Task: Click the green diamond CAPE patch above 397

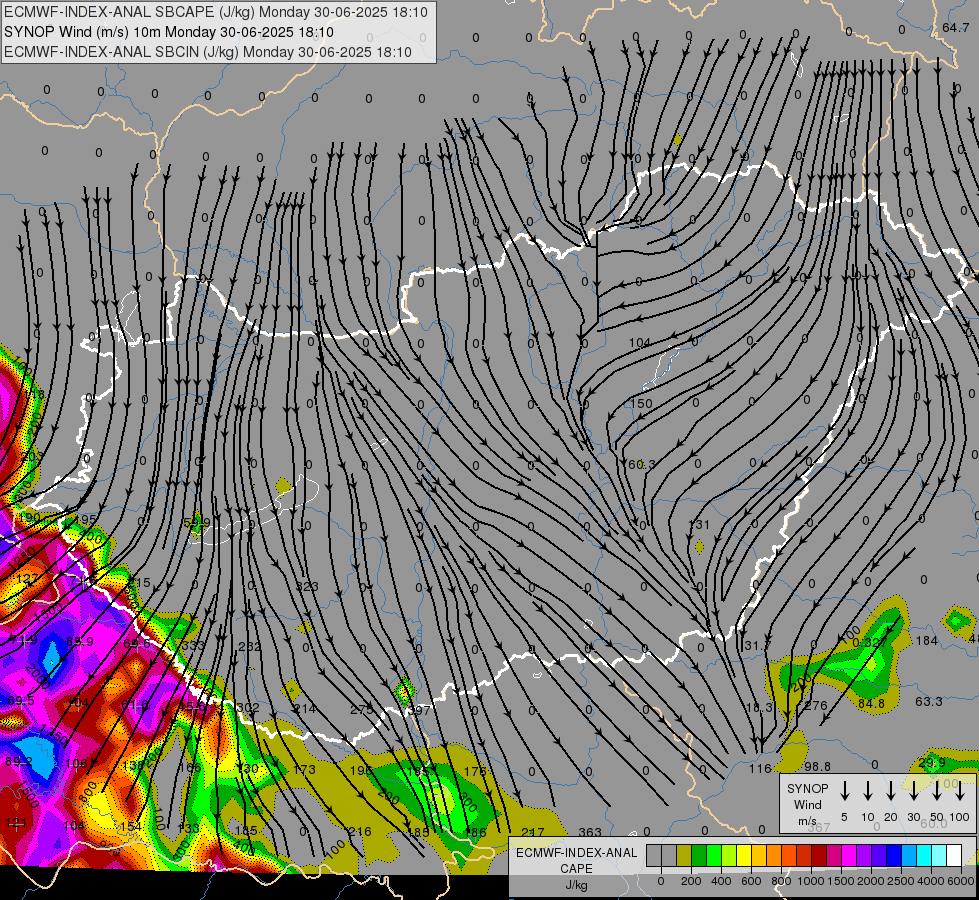Action: coord(405,691)
